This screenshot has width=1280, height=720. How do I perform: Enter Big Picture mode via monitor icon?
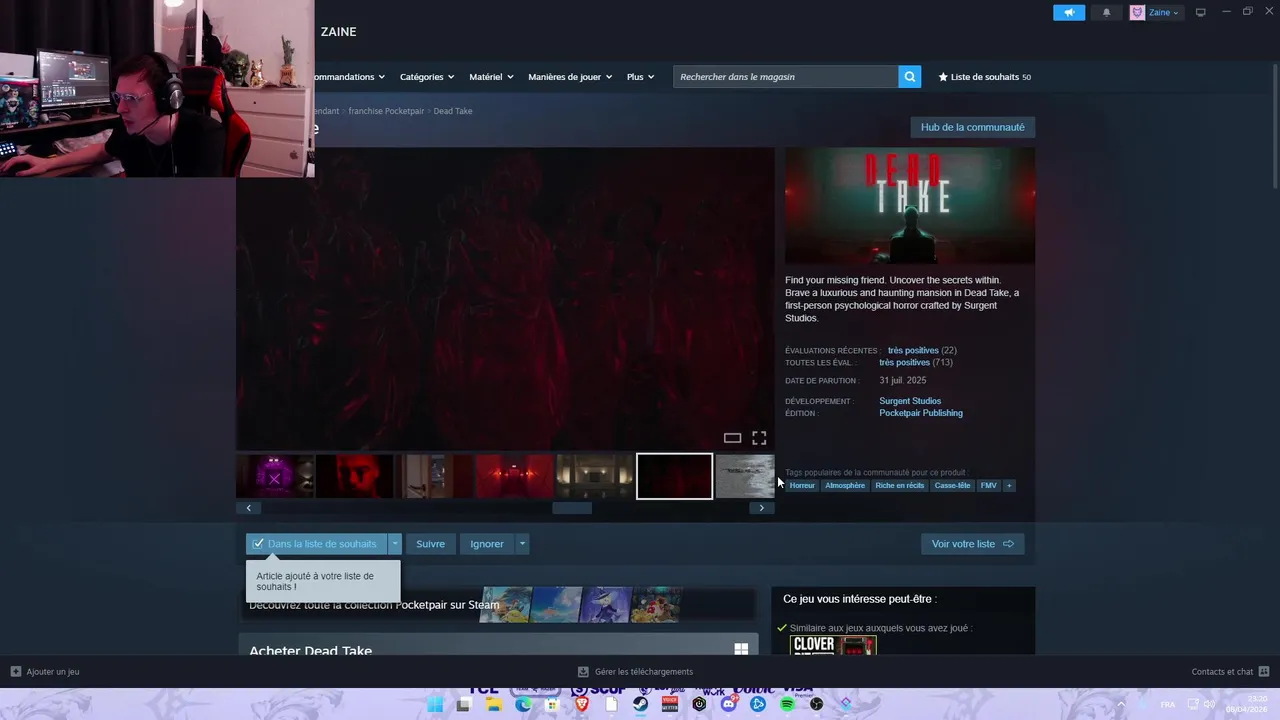[1200, 12]
